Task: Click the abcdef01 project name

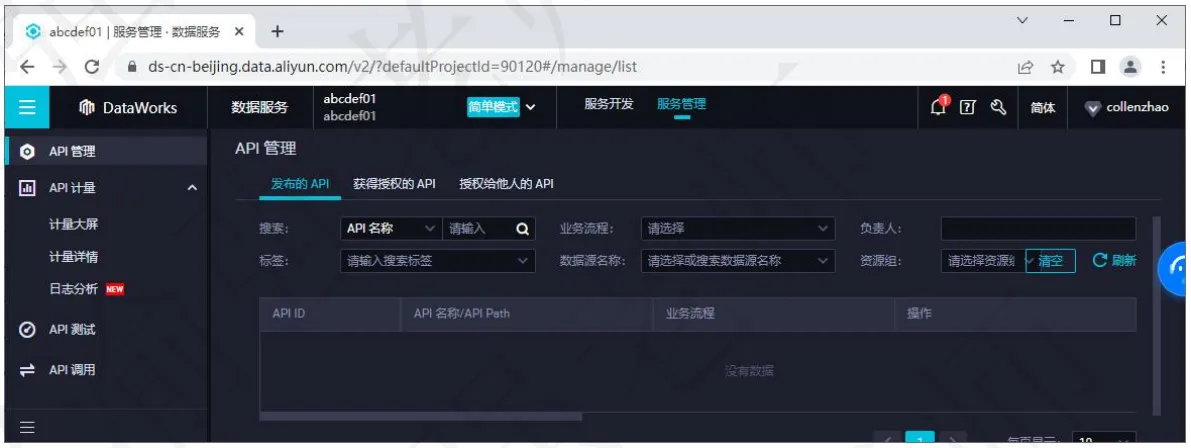Action: tap(349, 99)
